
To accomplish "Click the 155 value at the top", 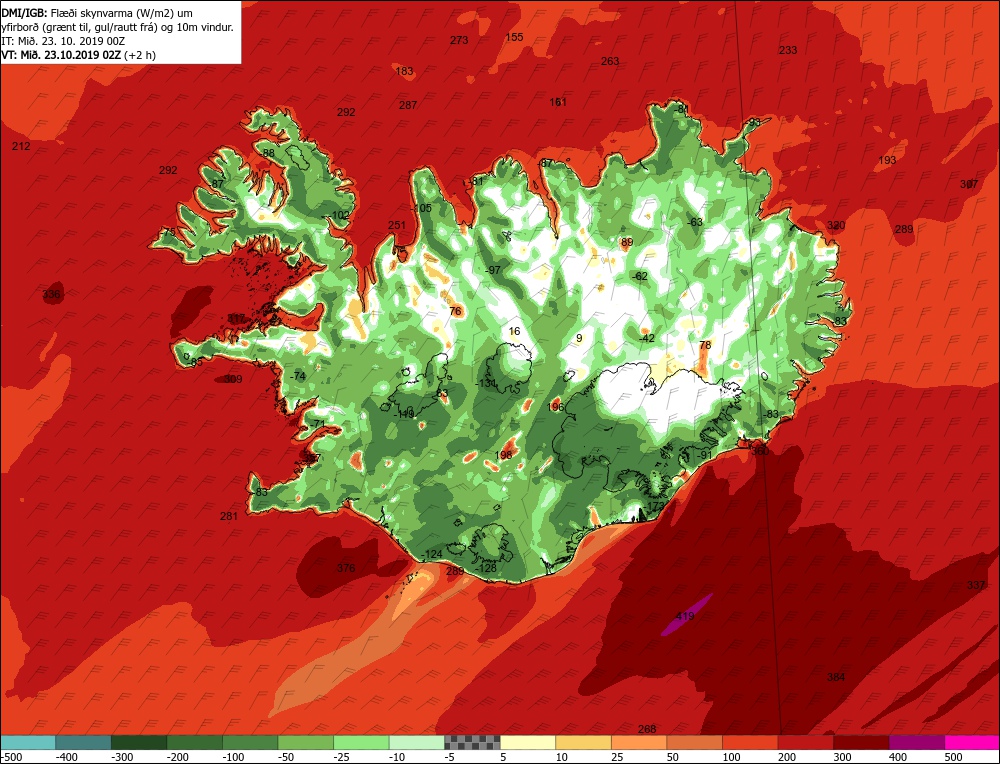I will 514,37.
